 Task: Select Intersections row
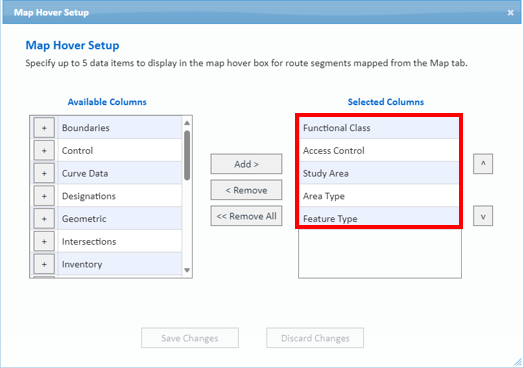pyautogui.click(x=120, y=241)
